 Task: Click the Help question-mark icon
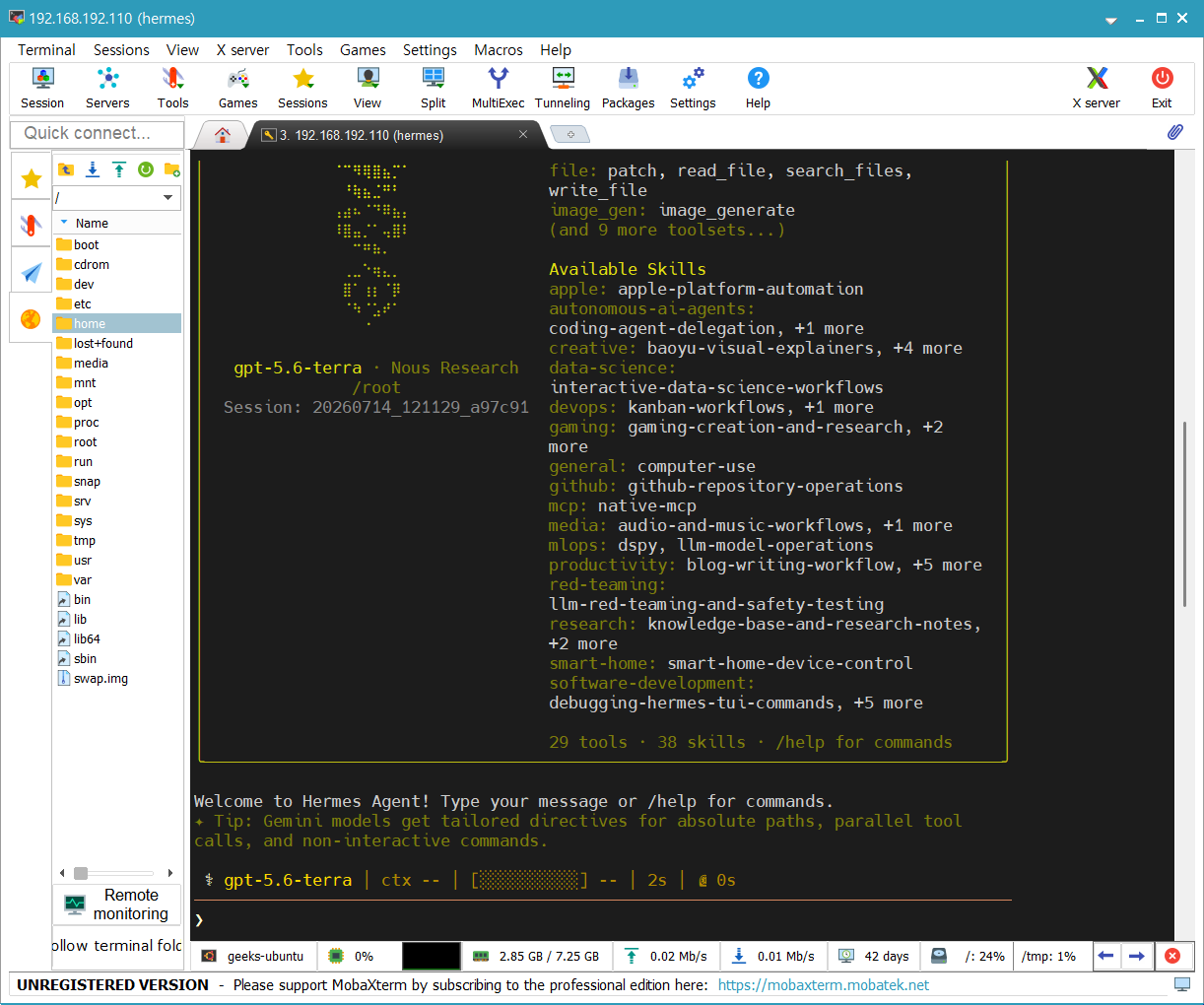coord(758,88)
